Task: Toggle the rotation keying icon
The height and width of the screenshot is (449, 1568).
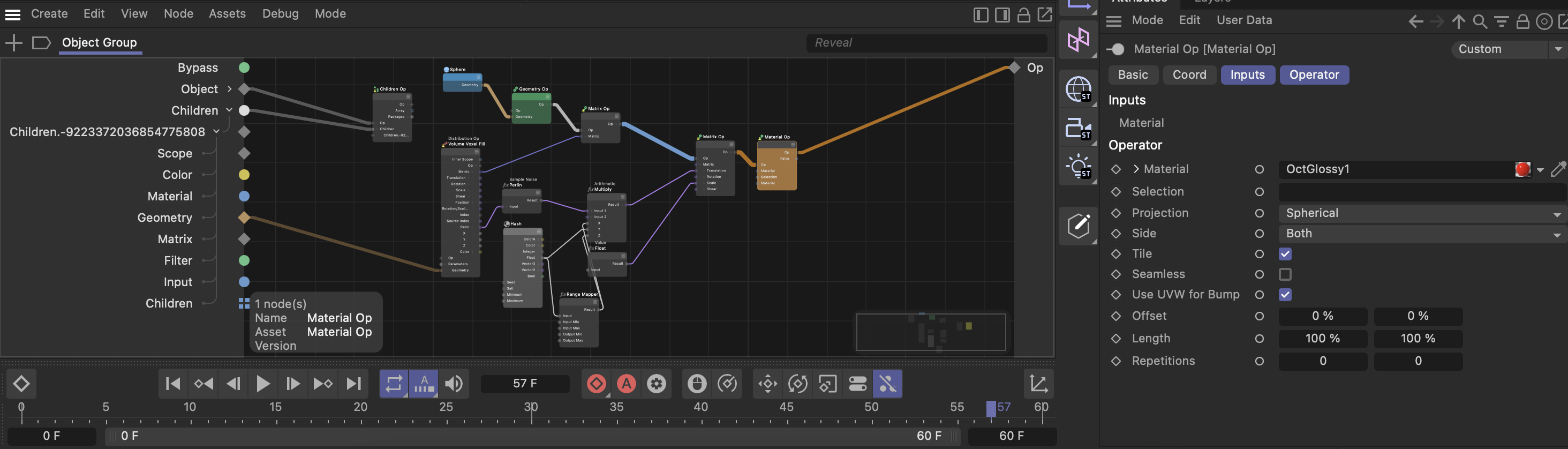Action: click(797, 384)
